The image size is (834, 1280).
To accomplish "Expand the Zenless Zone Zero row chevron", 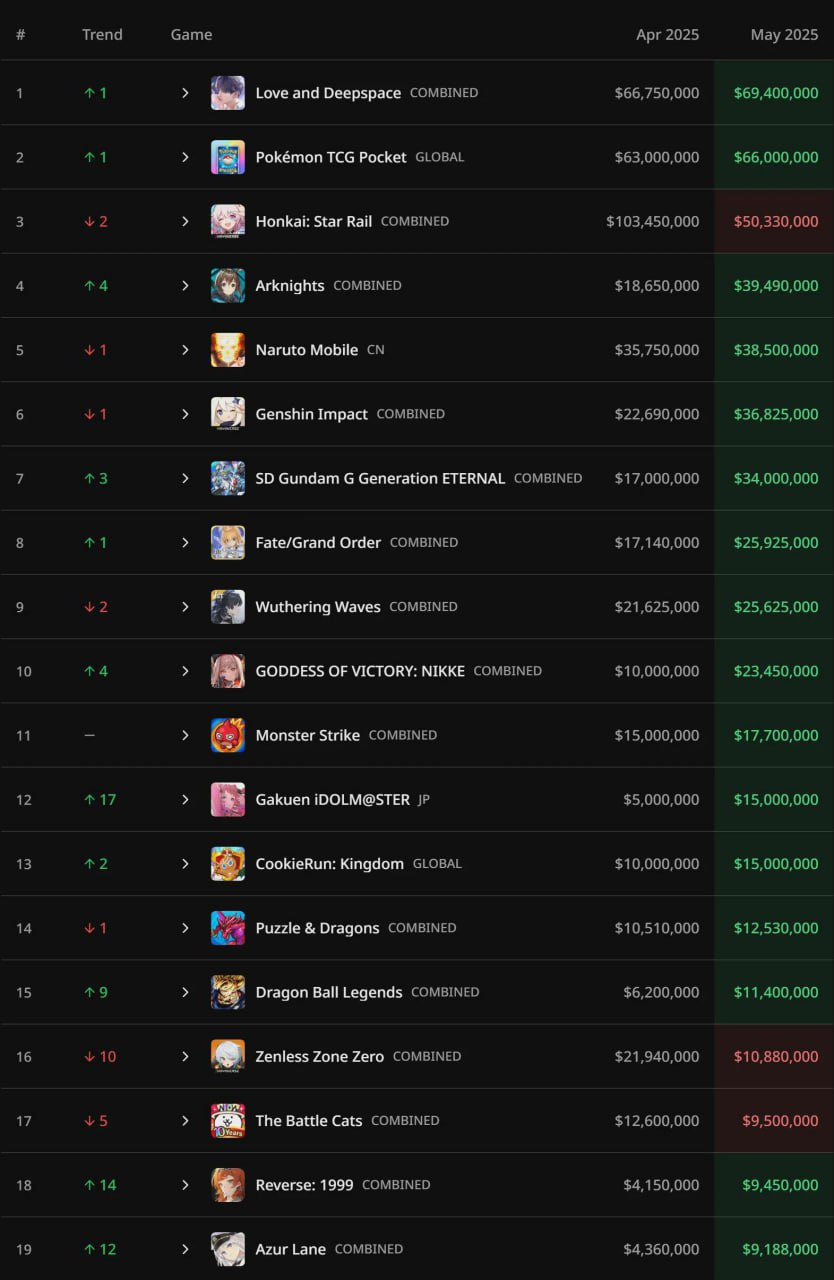I will pos(185,1056).
